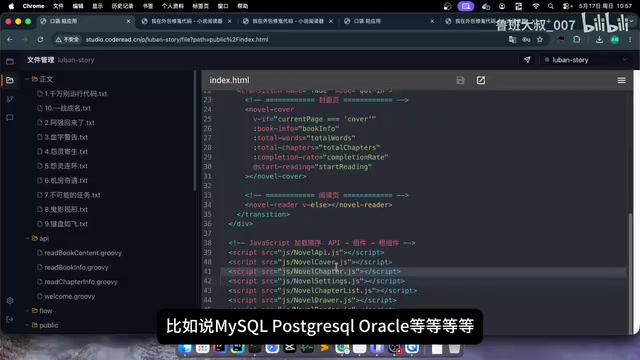Open welcome.groovy file
640x360 pixels.
click(66, 296)
